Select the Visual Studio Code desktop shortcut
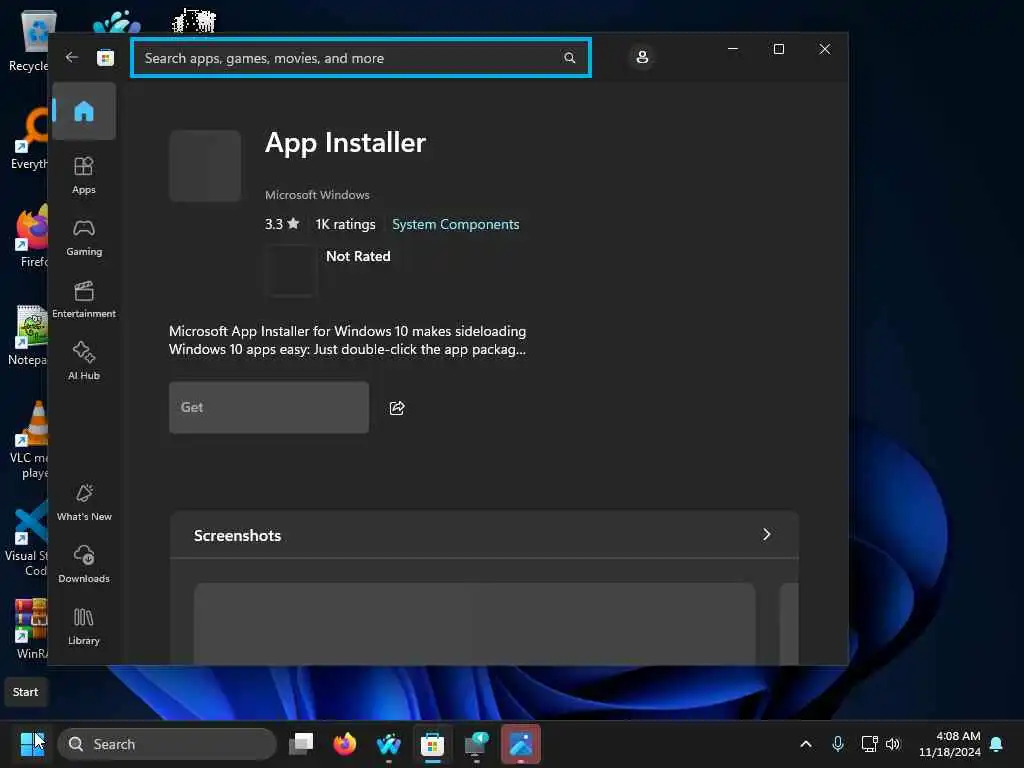The image size is (1024, 768). [x=29, y=538]
